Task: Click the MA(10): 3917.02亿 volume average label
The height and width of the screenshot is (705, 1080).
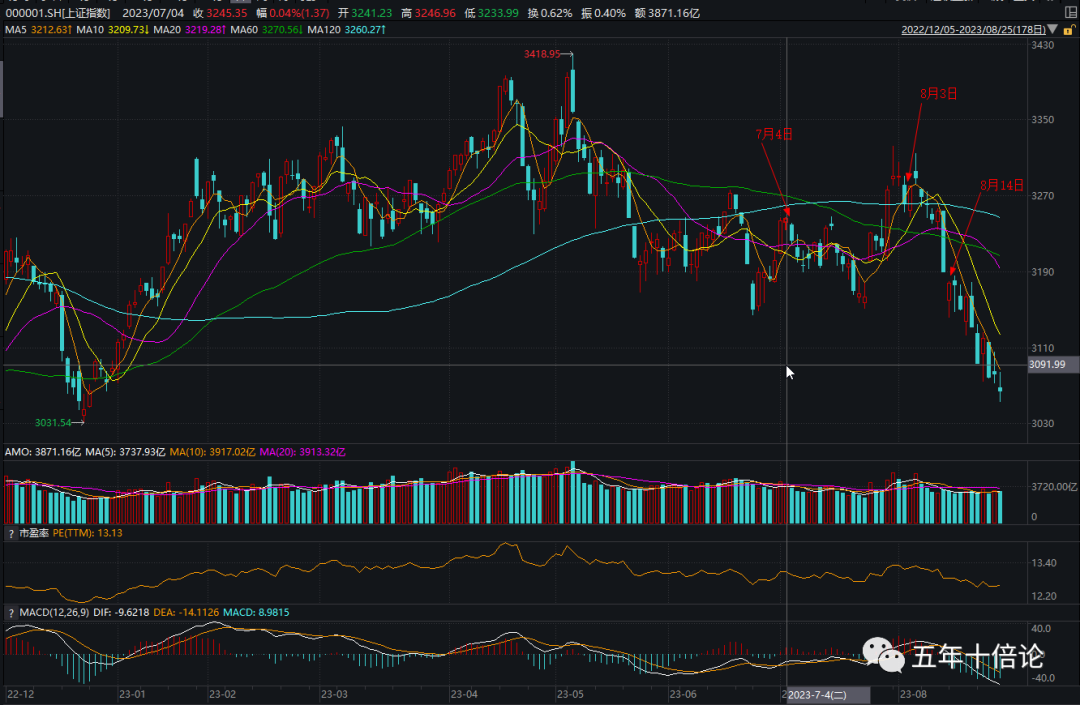Action: 212,452
